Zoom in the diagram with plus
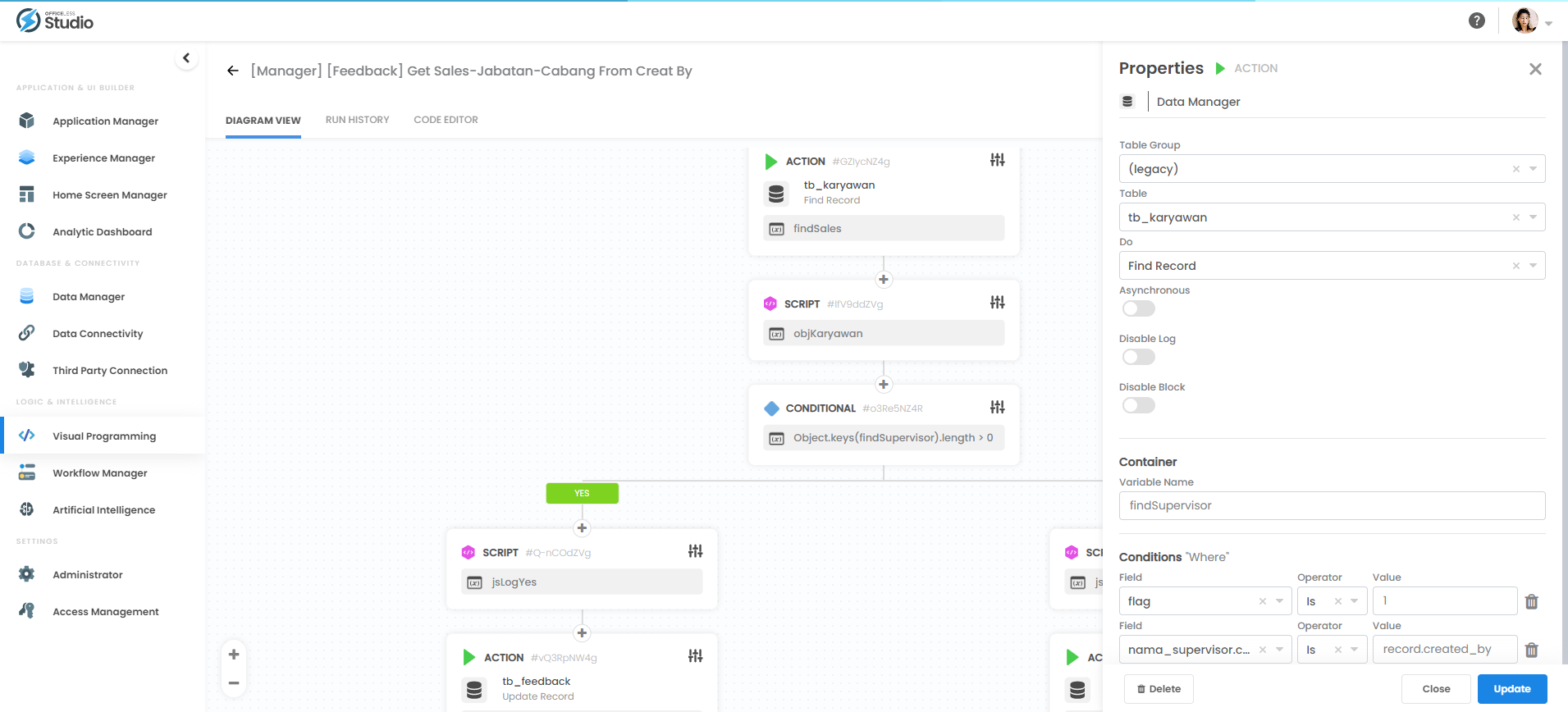 click(x=234, y=655)
